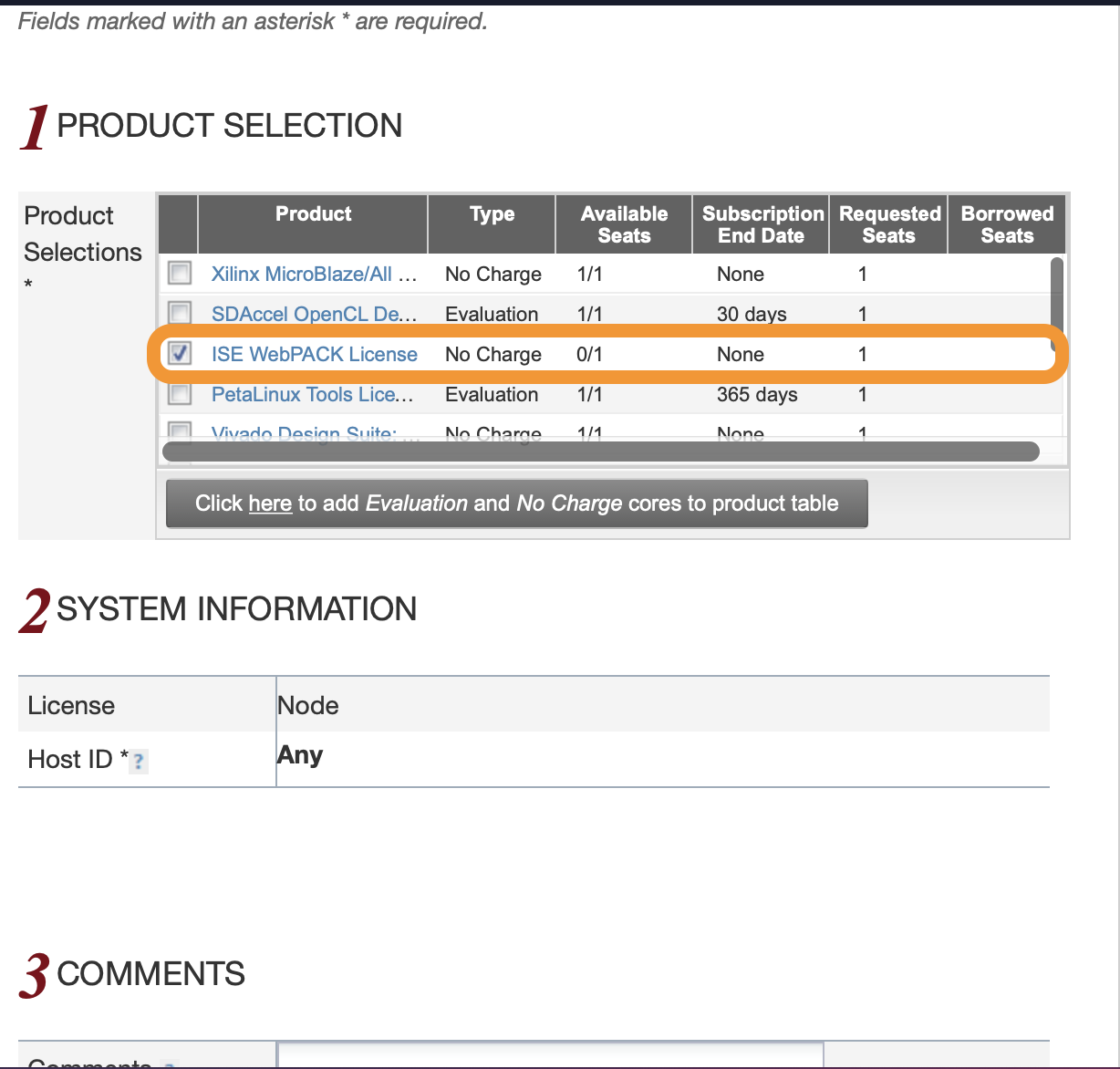
Task: Click the '365 days' subscription cell
Action: (x=757, y=394)
